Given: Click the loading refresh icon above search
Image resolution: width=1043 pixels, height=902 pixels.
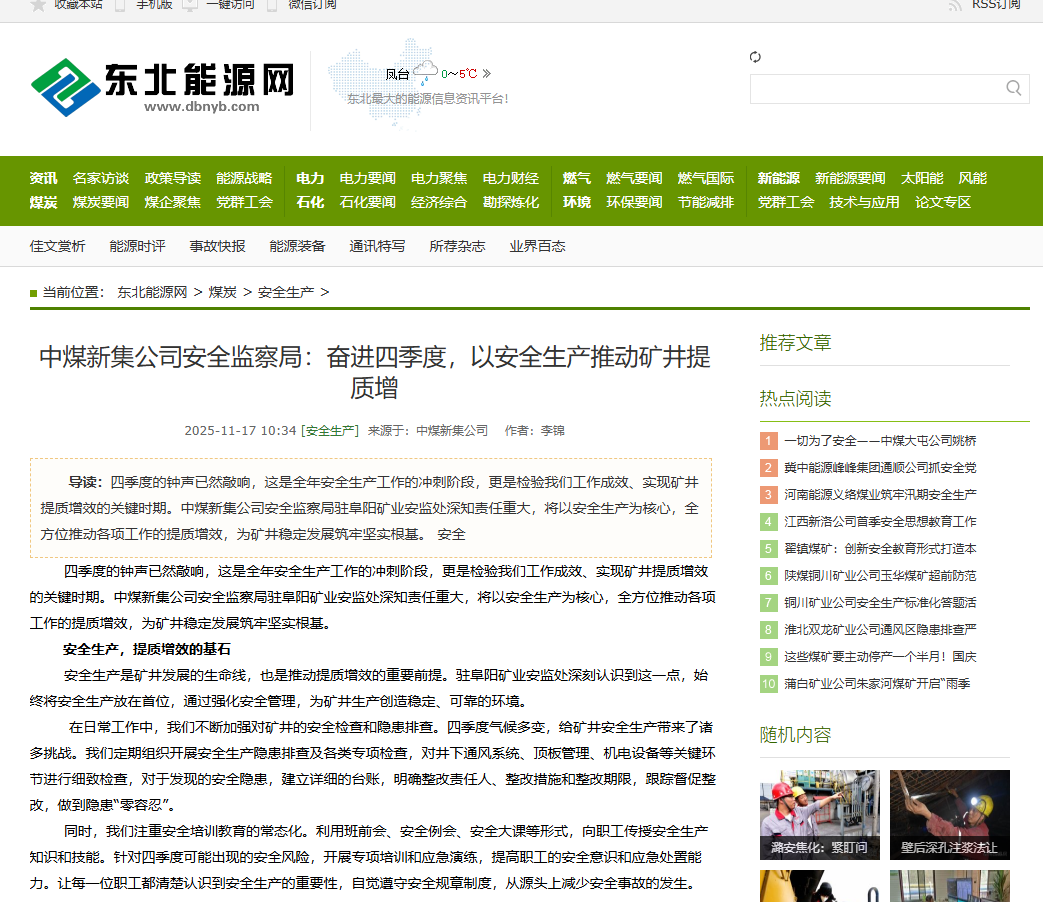Looking at the screenshot, I should pyautogui.click(x=755, y=57).
